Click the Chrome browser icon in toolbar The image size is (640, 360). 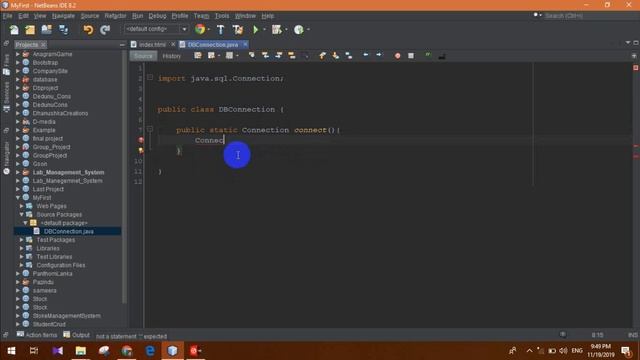pyautogui.click(x=200, y=29)
